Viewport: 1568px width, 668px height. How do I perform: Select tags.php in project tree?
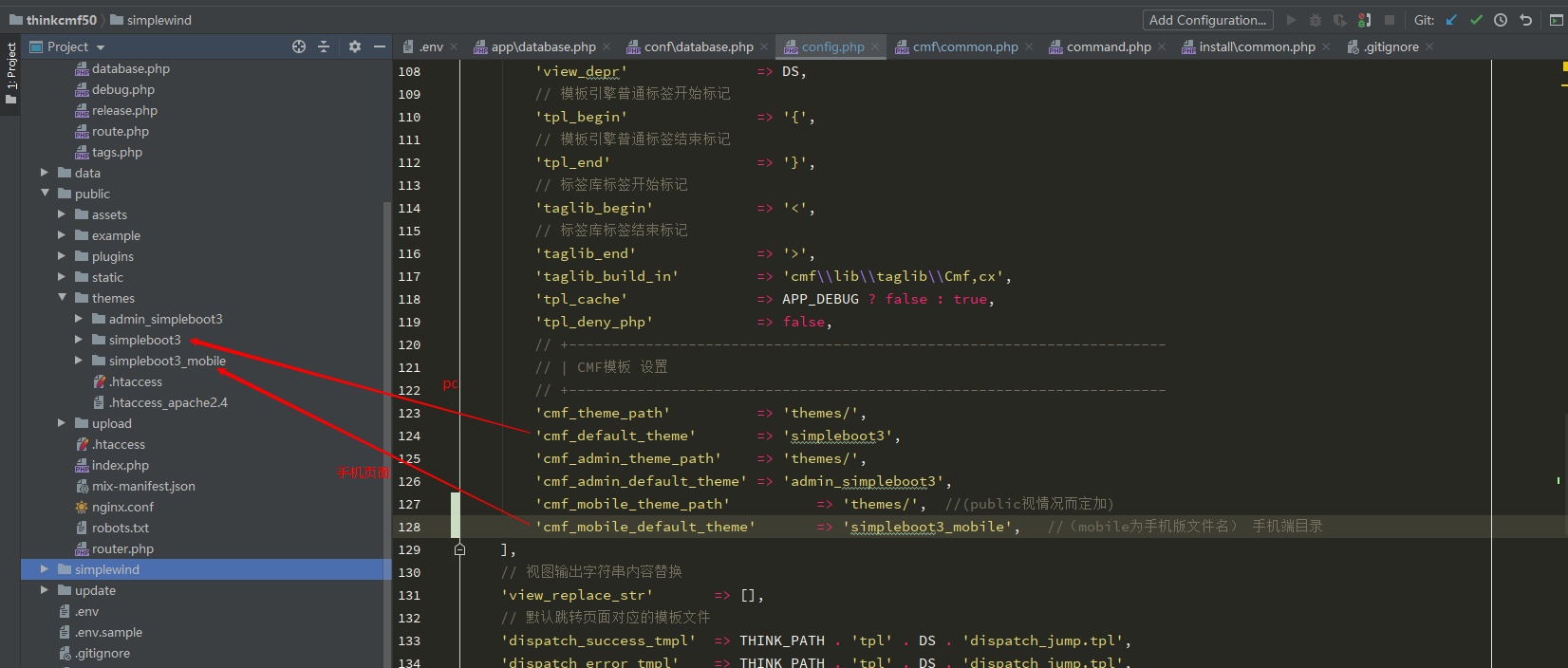(x=117, y=152)
